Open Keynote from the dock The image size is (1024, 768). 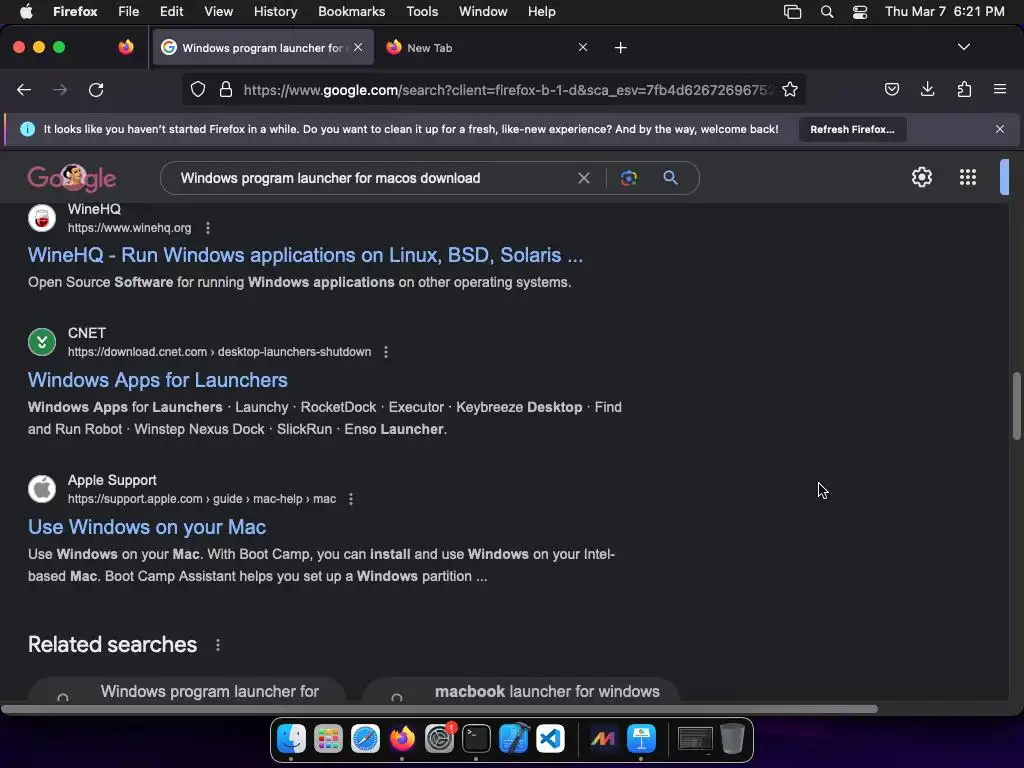pos(641,739)
